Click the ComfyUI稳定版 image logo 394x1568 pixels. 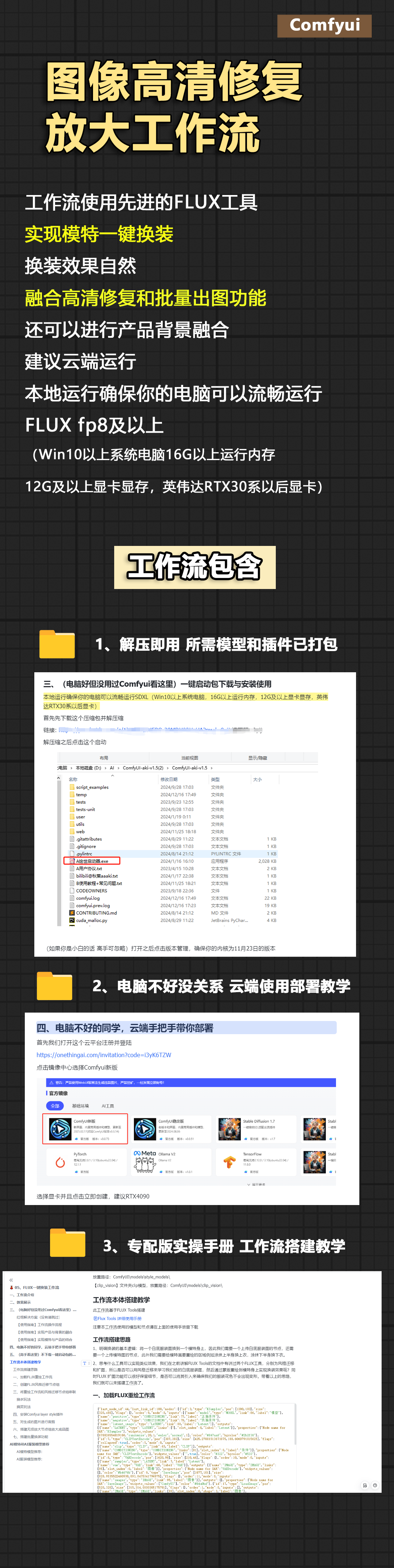tap(145, 1129)
